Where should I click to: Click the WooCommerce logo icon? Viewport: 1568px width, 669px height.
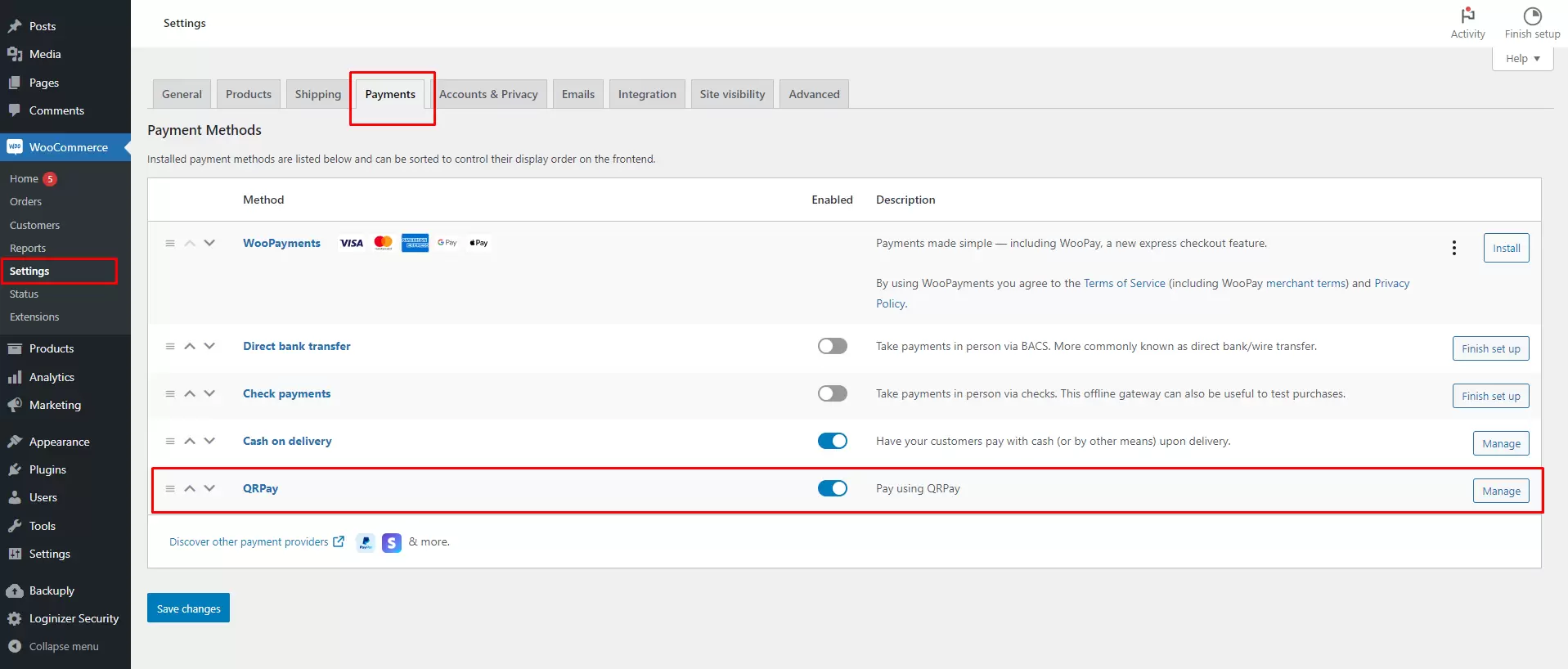point(15,147)
